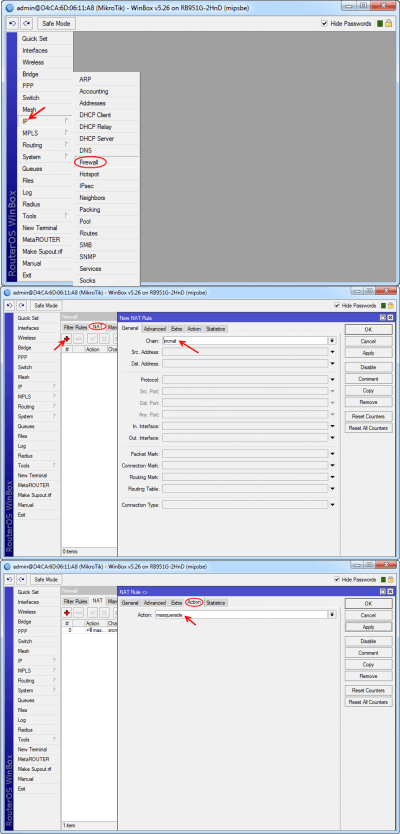Click into the Out. Interface input field
The height and width of the screenshot is (834, 400).
[245, 438]
